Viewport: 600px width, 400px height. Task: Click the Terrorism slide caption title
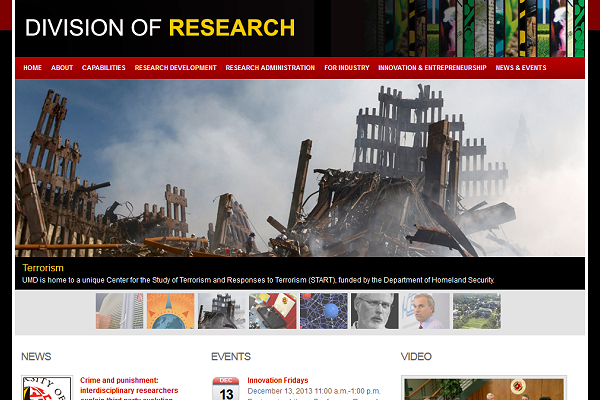pos(43,268)
